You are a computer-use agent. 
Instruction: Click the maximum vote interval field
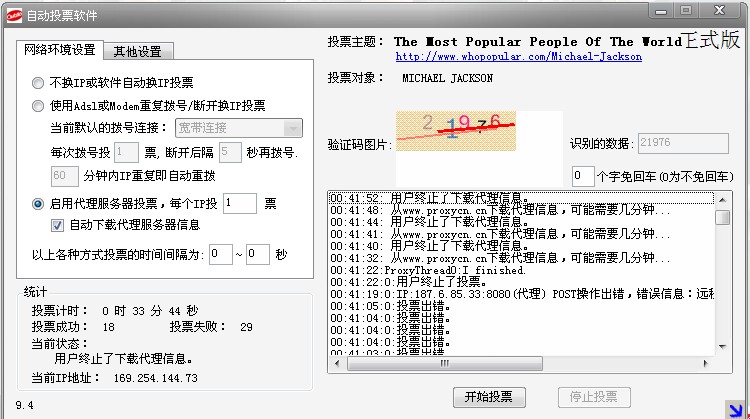tap(258, 254)
